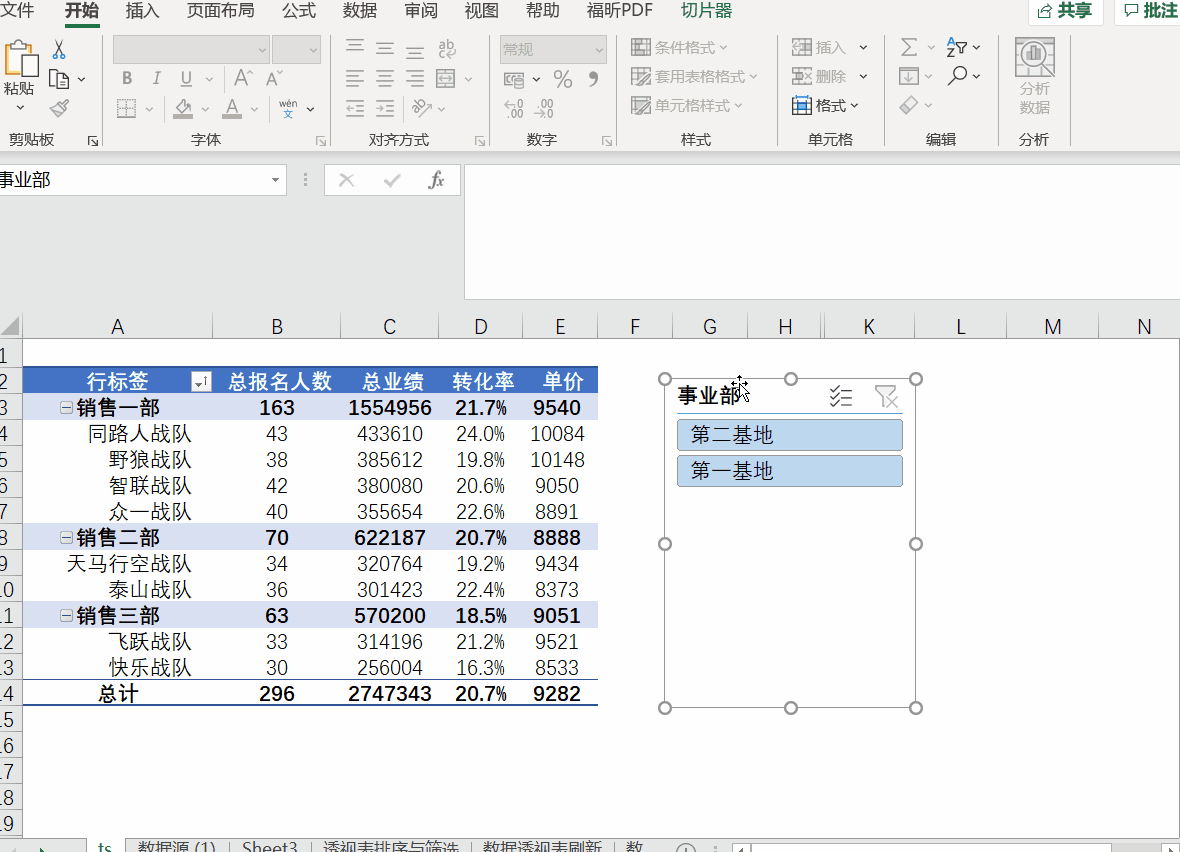
Task: Open the 文件 menu
Action: (17, 11)
